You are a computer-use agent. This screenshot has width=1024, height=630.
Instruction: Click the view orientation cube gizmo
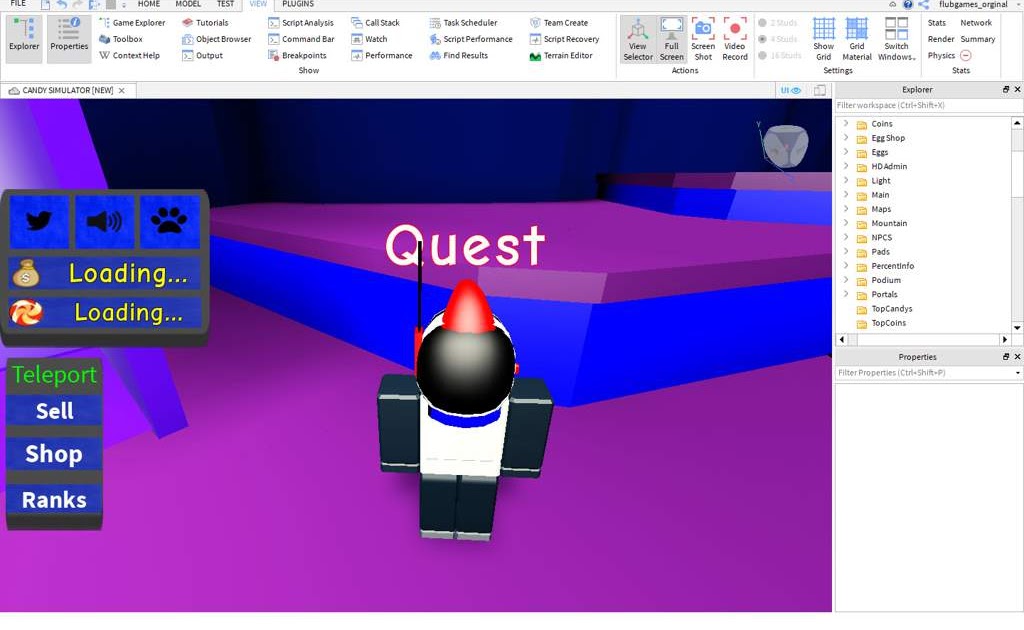pos(785,147)
